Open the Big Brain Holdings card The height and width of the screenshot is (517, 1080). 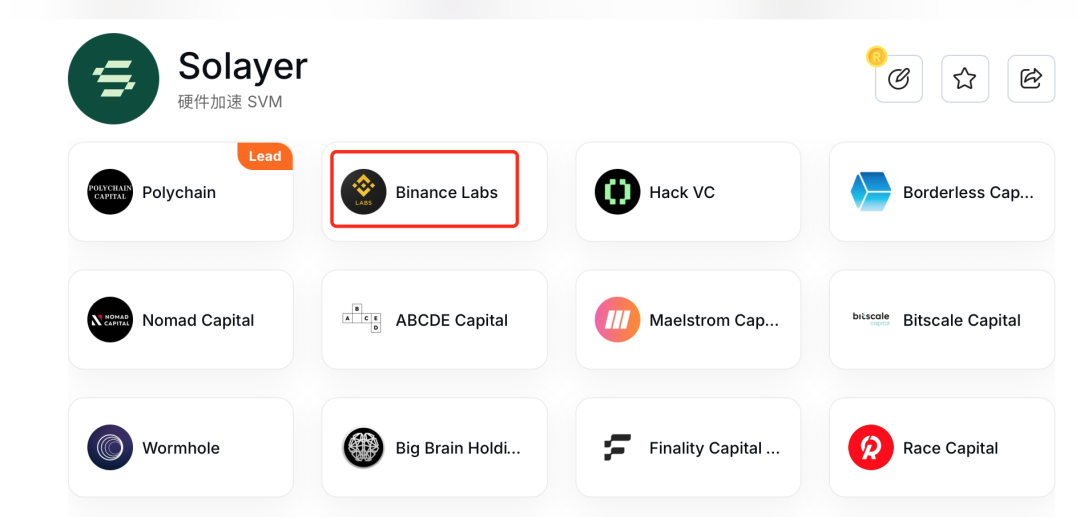point(434,448)
